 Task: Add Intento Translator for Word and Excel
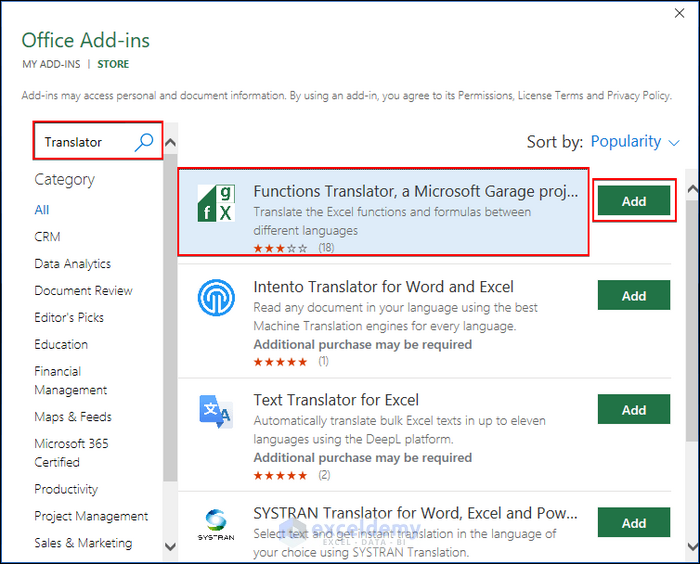click(x=634, y=296)
